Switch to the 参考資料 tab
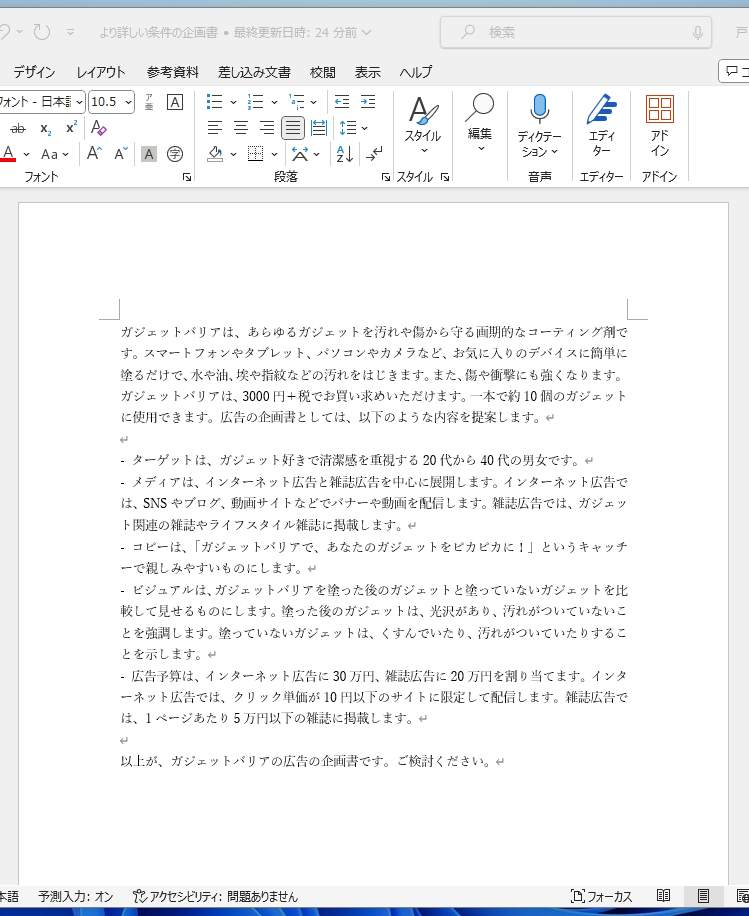Screen dimensions: 749x916 (172, 72)
